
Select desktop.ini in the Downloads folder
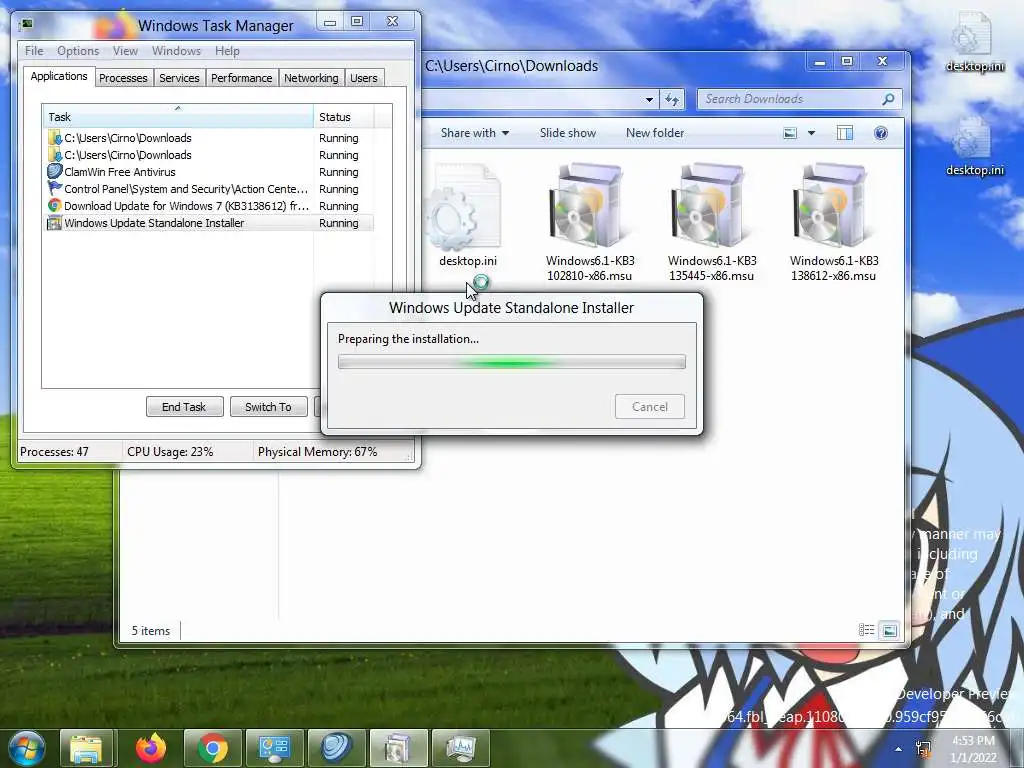(x=467, y=216)
